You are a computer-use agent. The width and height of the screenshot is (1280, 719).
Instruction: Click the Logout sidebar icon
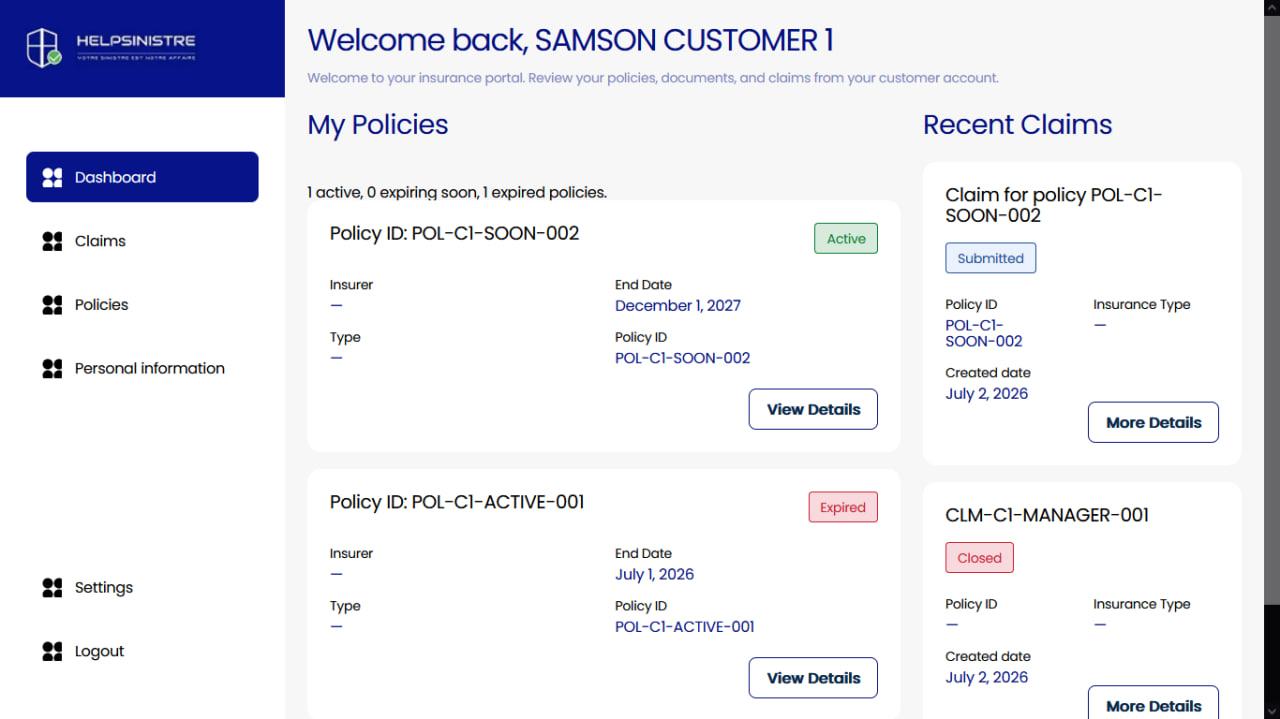point(52,652)
